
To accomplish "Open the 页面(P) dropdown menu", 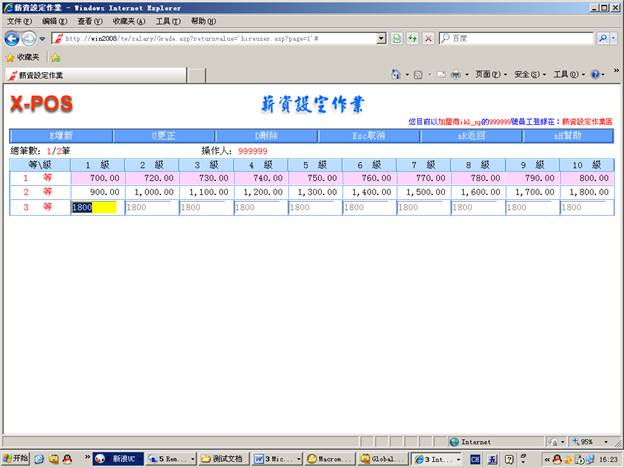I will pos(489,75).
